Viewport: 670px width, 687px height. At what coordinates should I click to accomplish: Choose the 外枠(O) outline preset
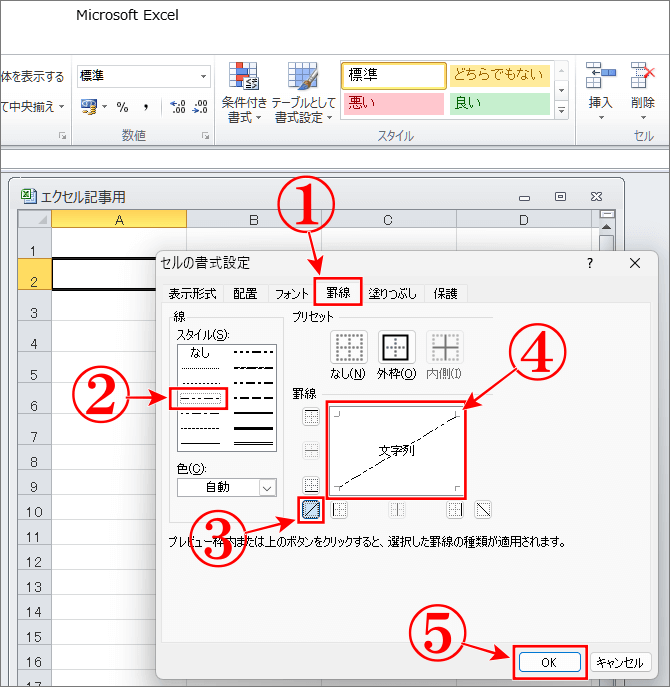tap(396, 347)
